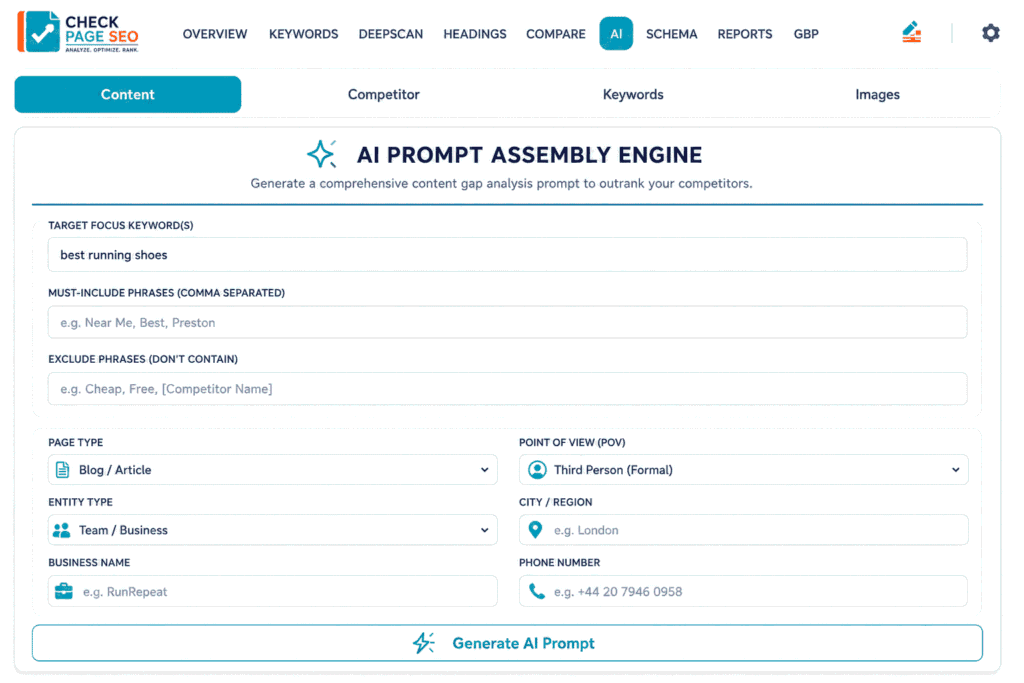Click the 'TARGET FOCUS KEYWORD(S)' label

pyautogui.click(x=121, y=225)
